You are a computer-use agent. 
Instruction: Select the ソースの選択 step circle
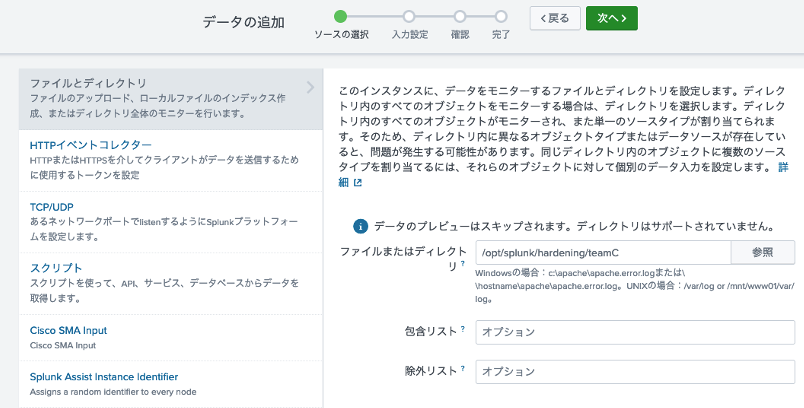(x=340, y=16)
